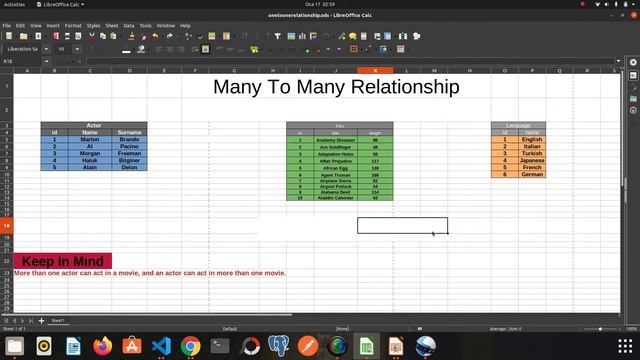640x360 pixels.
Task: Open the Paste options dropdown arrow
Action: 120,36
